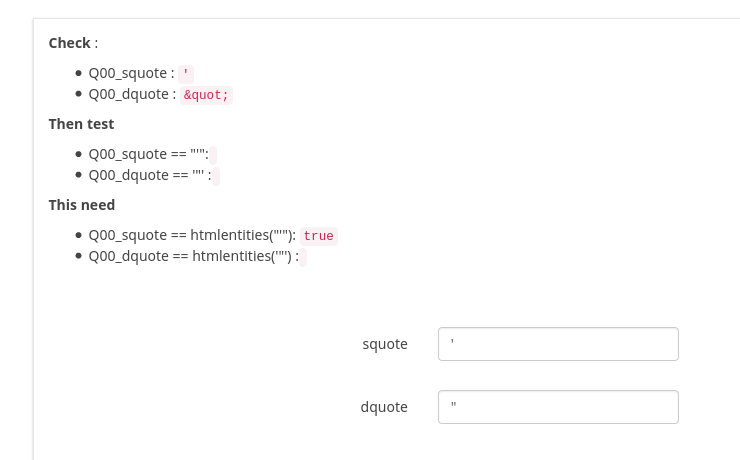The width and height of the screenshot is (740, 460).
Task: Focus the dquote text input field
Action: tap(558, 407)
